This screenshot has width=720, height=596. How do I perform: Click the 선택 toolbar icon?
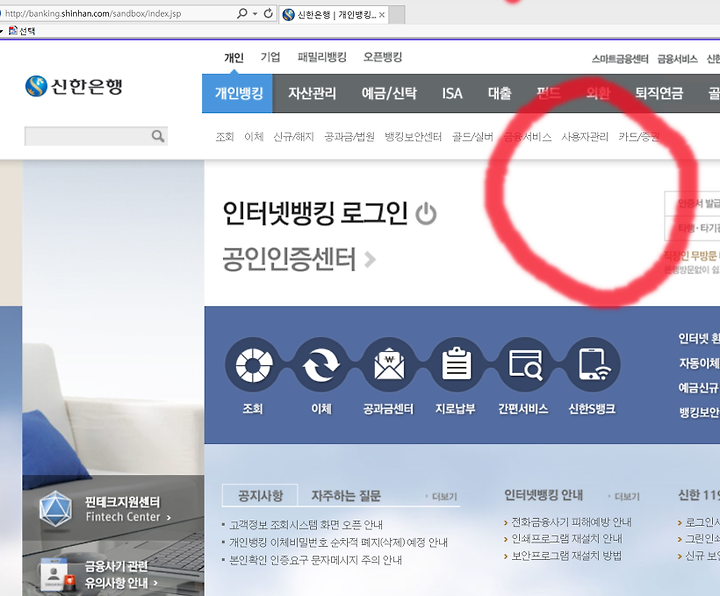click(x=13, y=31)
